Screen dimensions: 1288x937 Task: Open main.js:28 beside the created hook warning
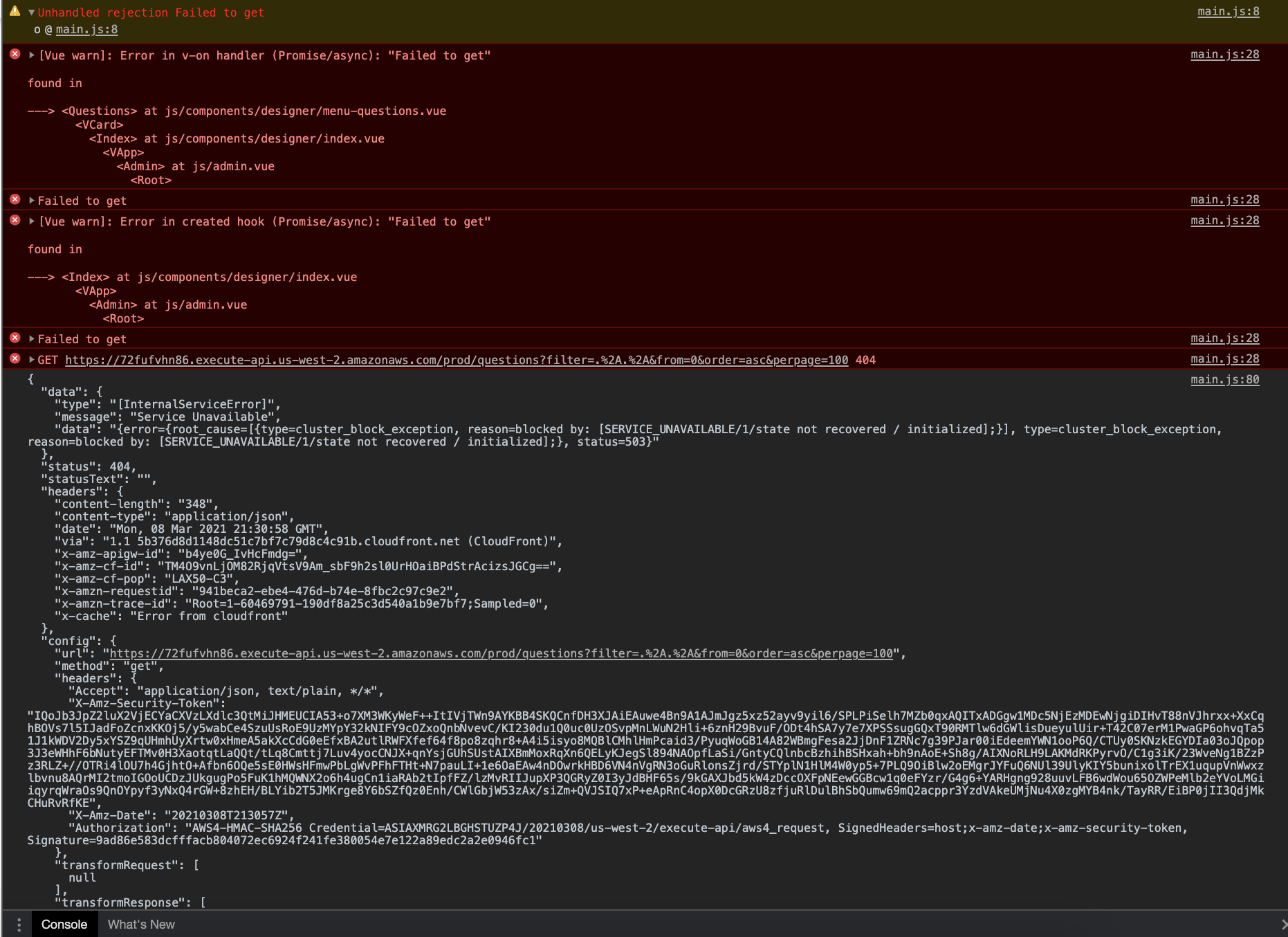[x=1225, y=220]
